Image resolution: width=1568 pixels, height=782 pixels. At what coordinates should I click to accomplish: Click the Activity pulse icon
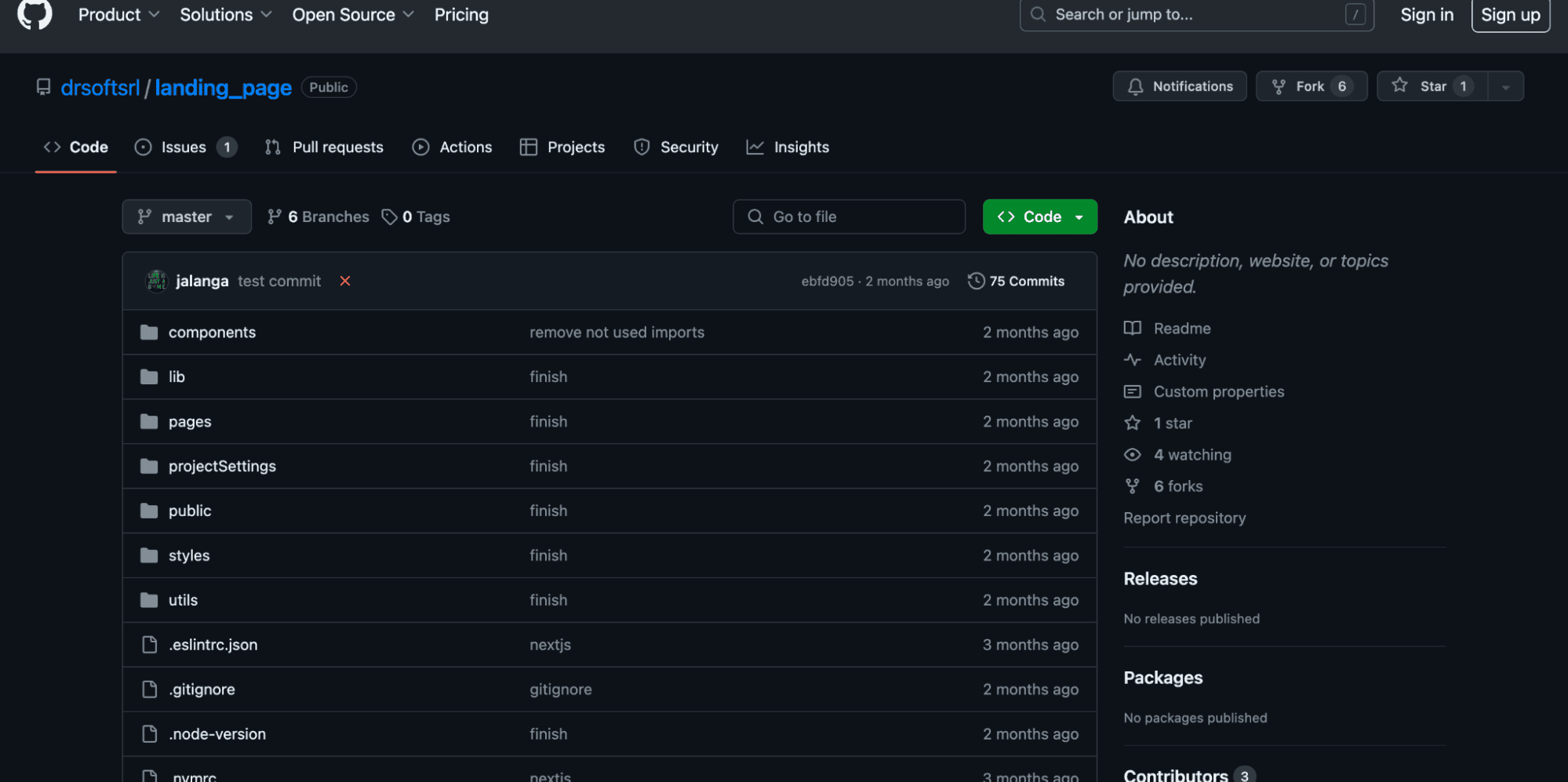point(1132,360)
